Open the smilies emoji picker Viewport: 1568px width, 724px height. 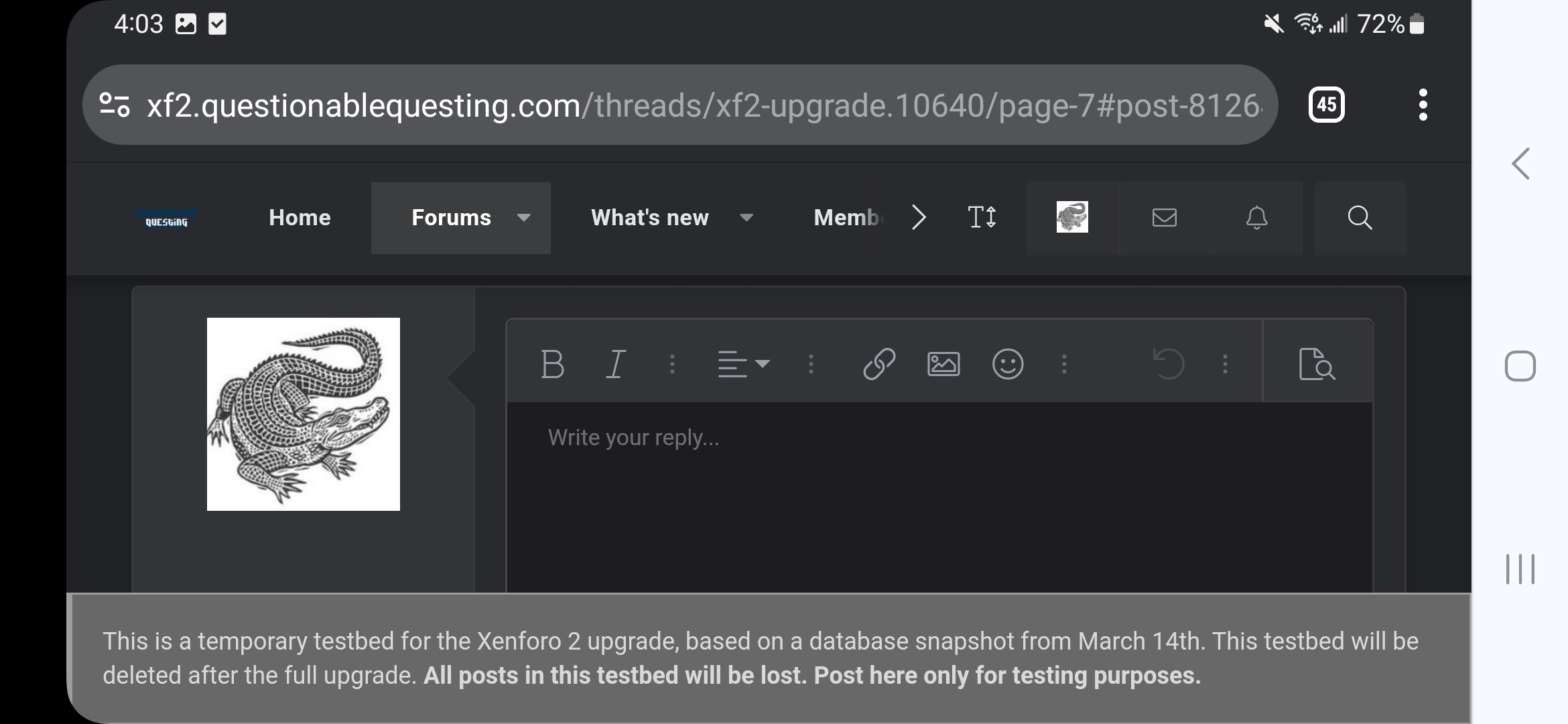pyautogui.click(x=1008, y=365)
